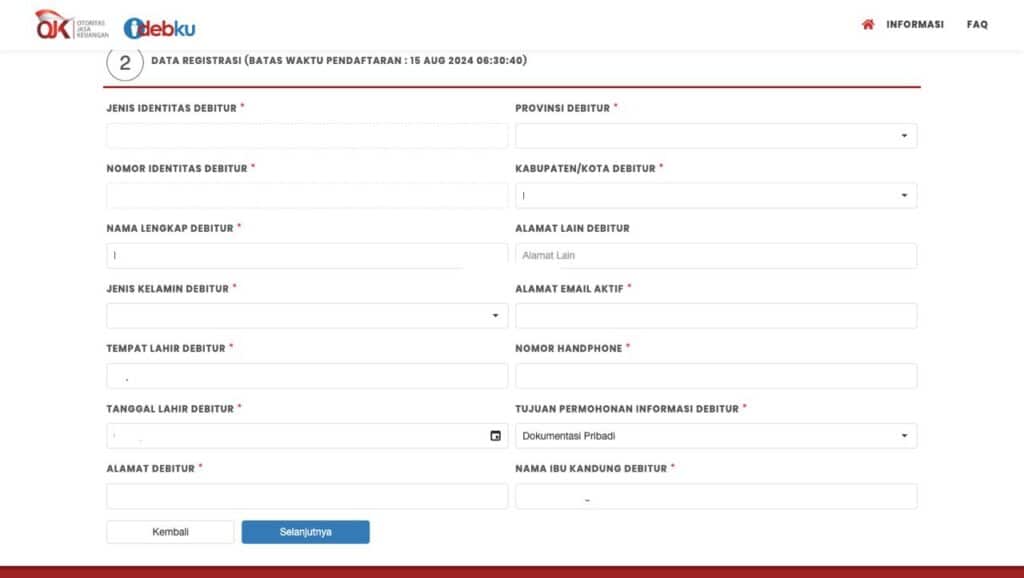Click the 'Nomor Handphone' label

(569, 349)
